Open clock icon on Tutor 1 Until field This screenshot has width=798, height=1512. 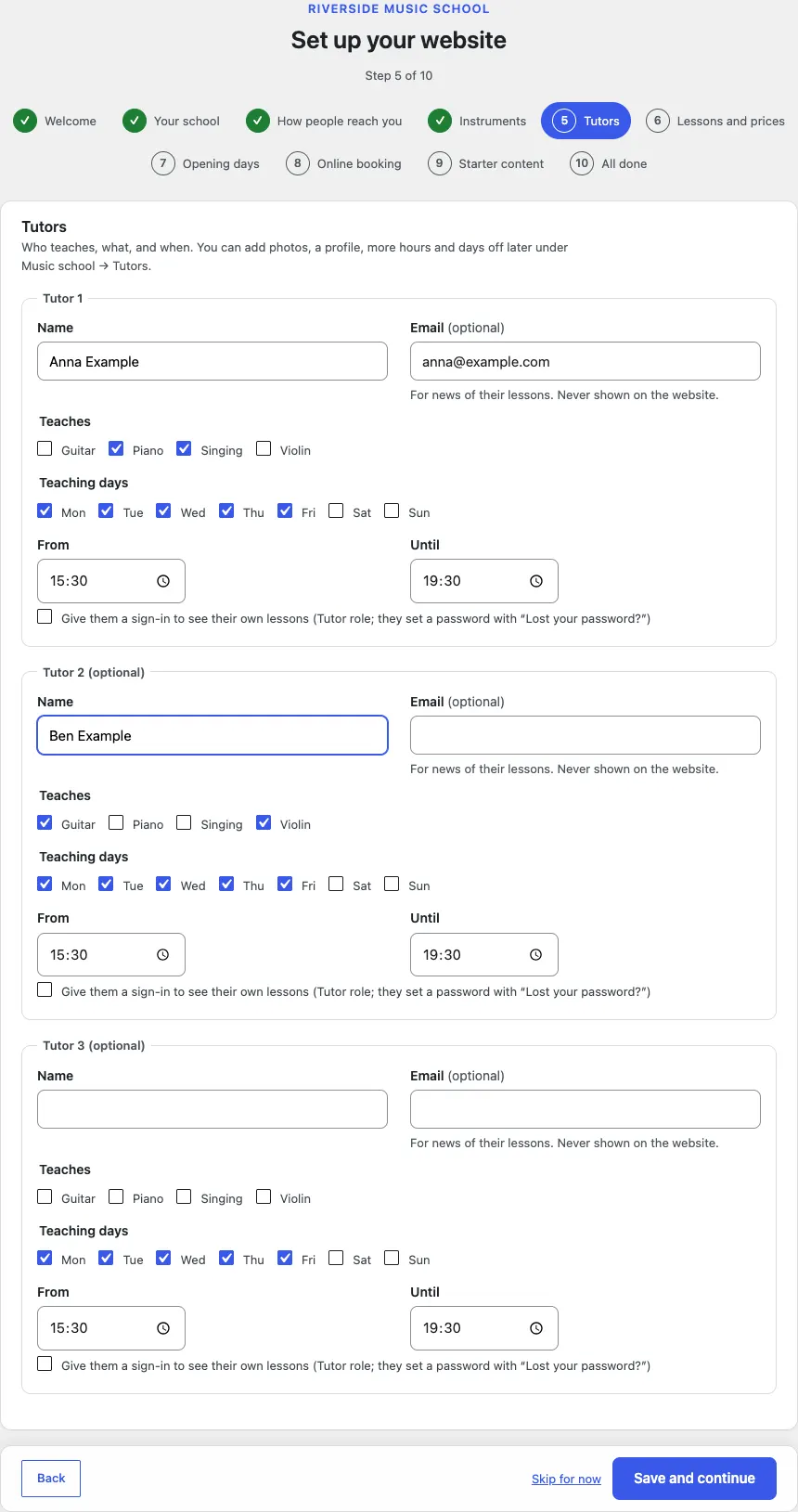(536, 581)
